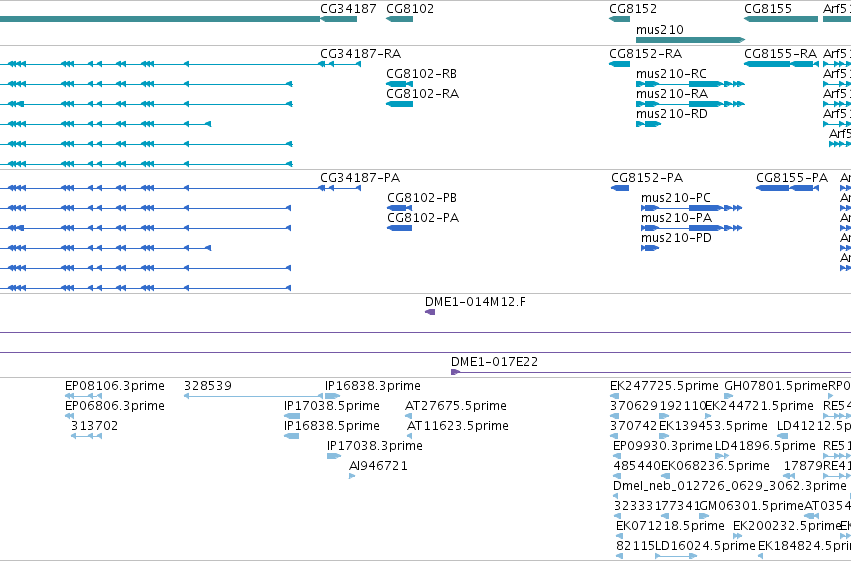851x561 pixels.
Task: Select the EP06806.3prime EST label
Action: point(115,406)
